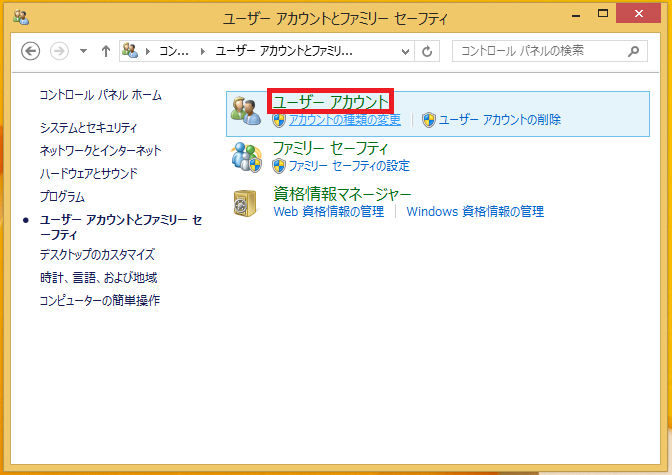Expand the chevron before コン... breadcrumb
Image resolution: width=672 pixels, height=475 pixels.
(x=148, y=51)
